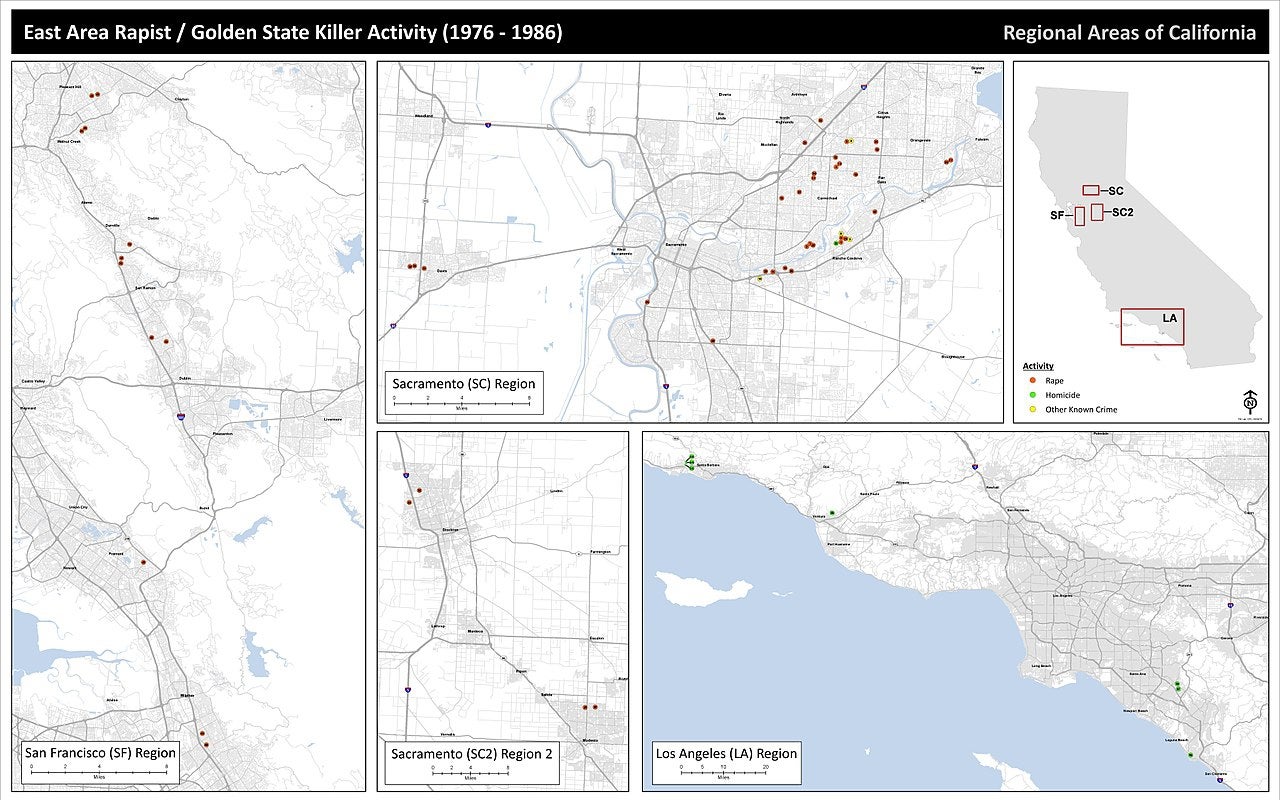Screen dimensions: 1280x800
Task: Click the 'Rape' legend label
Action: [1054, 380]
